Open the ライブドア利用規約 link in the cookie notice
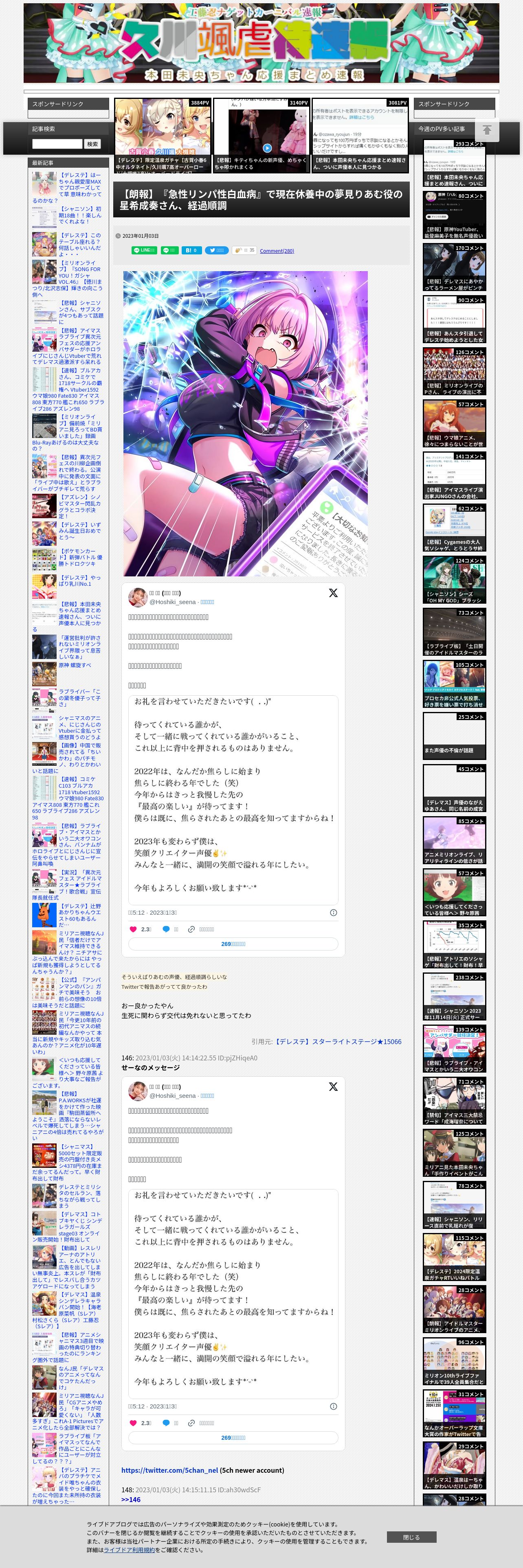523x1568 pixels. point(128,1550)
